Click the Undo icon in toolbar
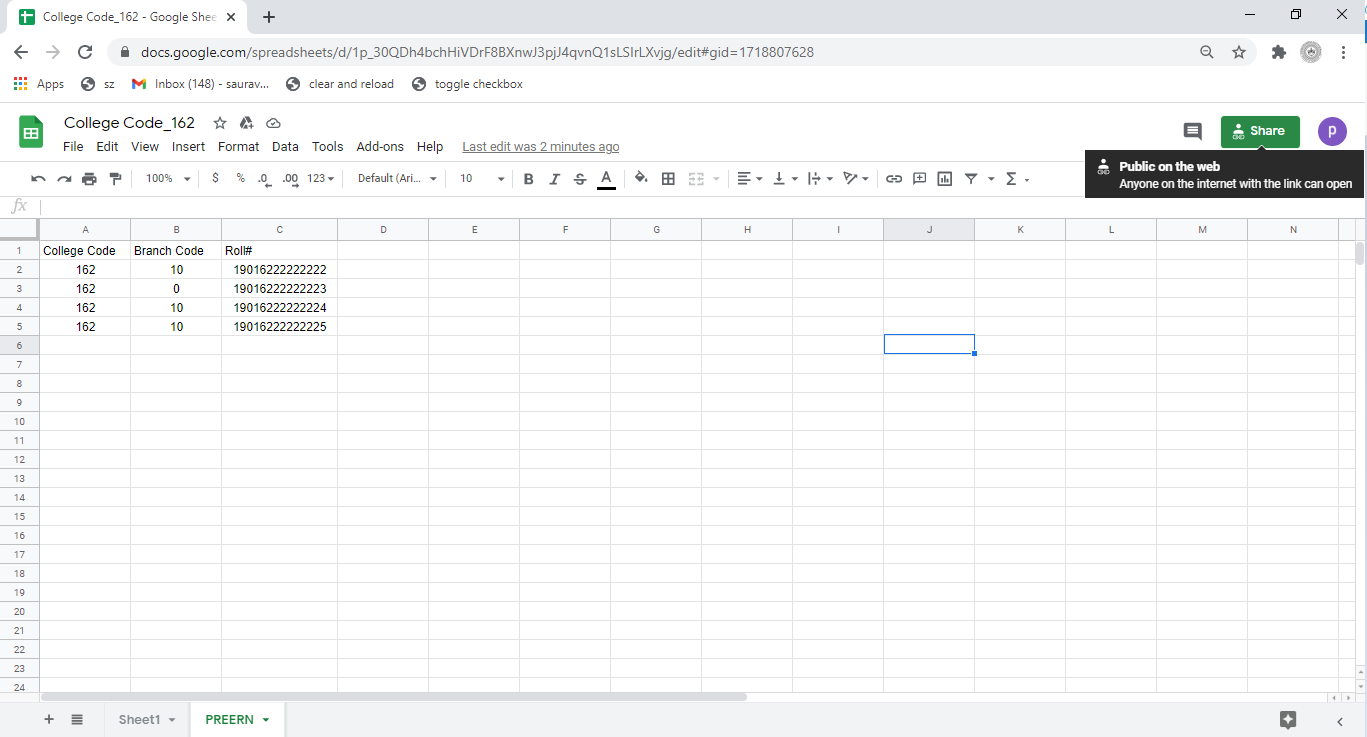1367x737 pixels. click(x=38, y=179)
